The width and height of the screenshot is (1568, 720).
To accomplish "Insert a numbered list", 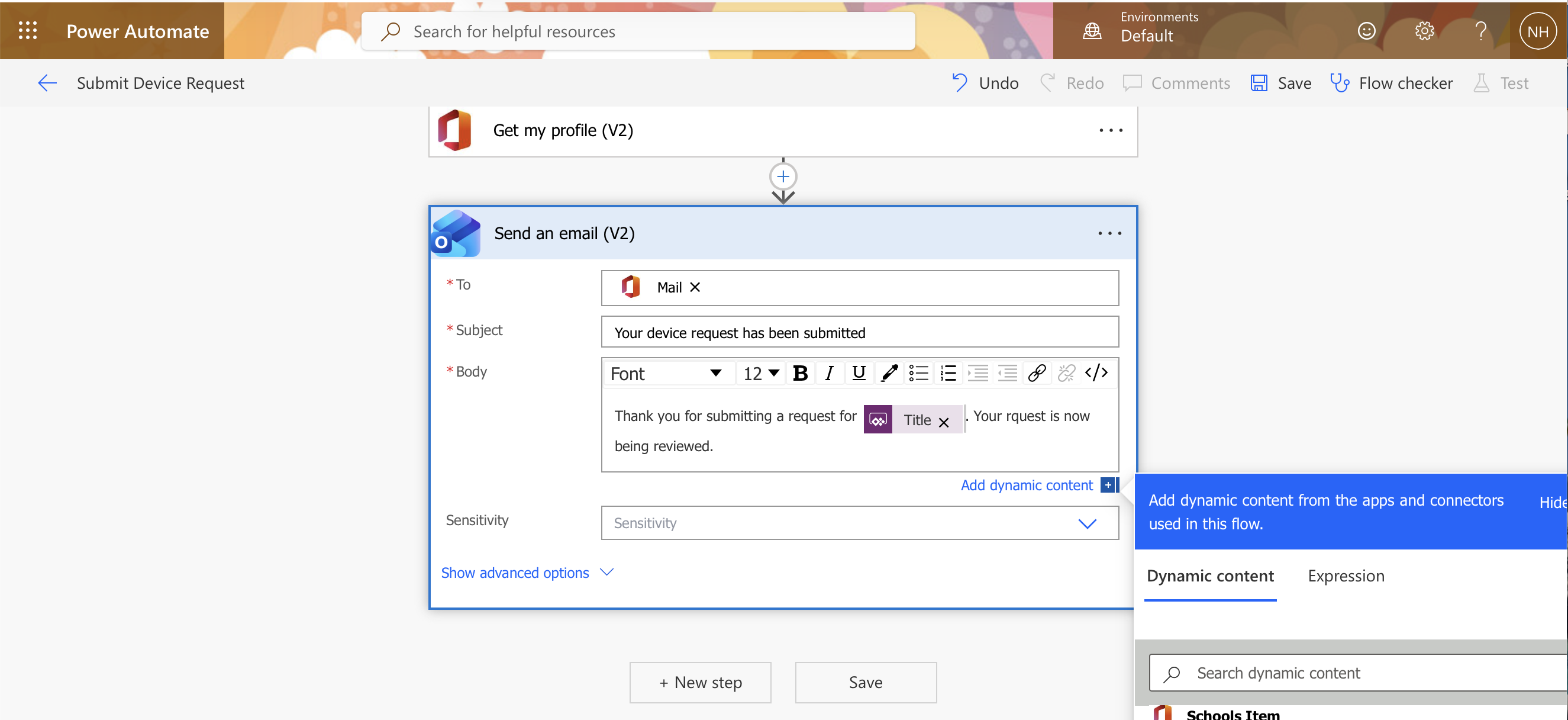I will 948,373.
